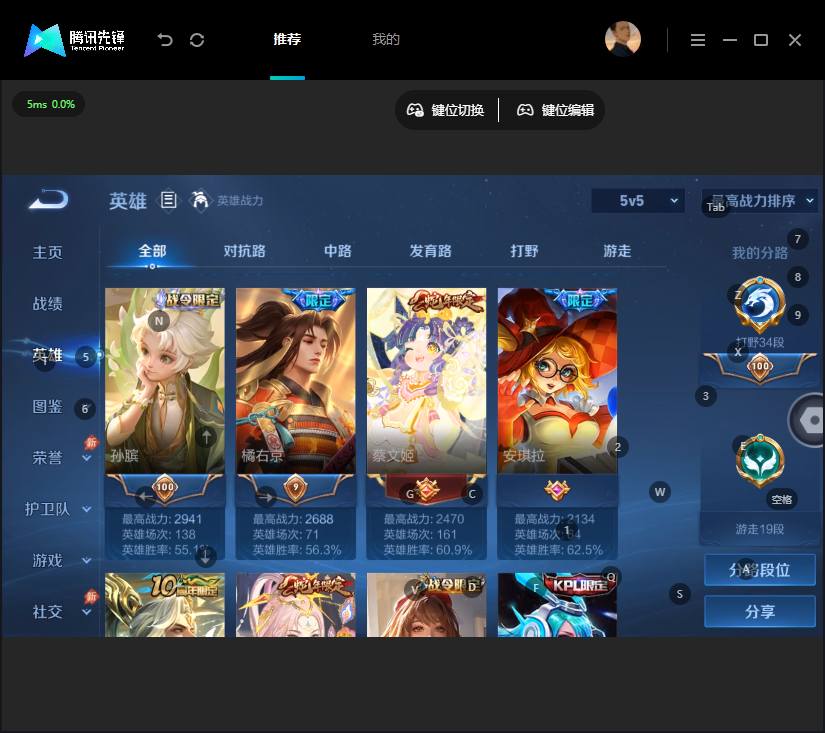
Task: Select the 打野 hero filter tab
Action: [x=524, y=251]
